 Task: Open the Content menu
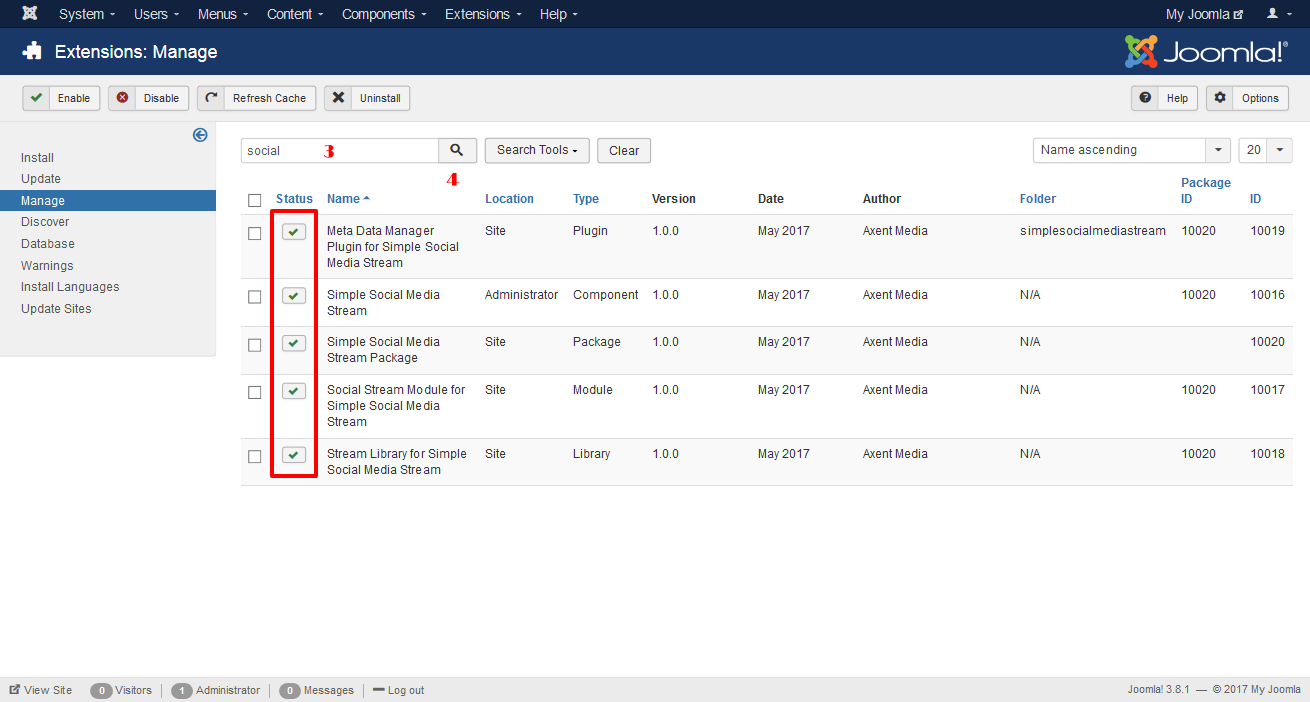click(295, 14)
